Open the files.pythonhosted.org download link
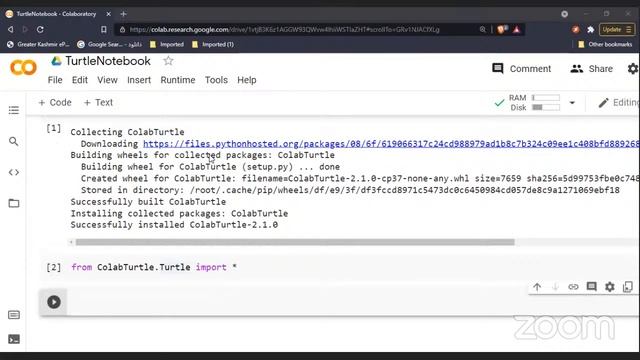The height and width of the screenshot is (360, 640). coord(391,144)
